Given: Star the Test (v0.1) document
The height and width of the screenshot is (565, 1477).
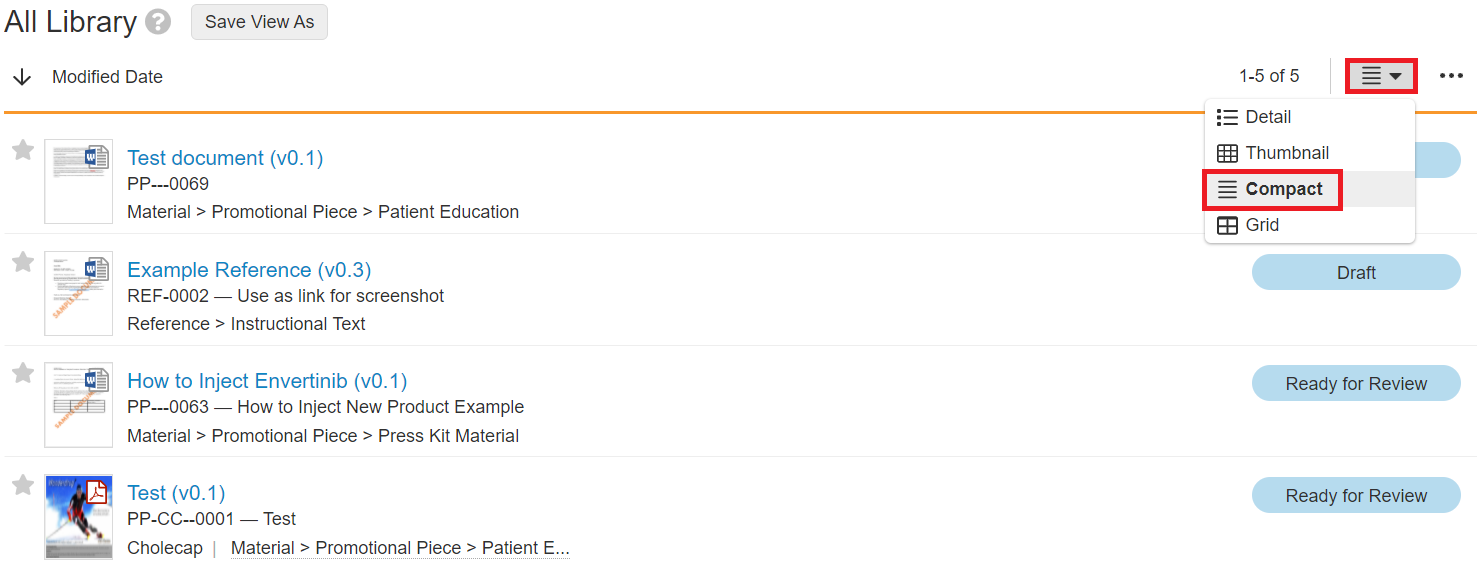Looking at the screenshot, I should point(23,485).
